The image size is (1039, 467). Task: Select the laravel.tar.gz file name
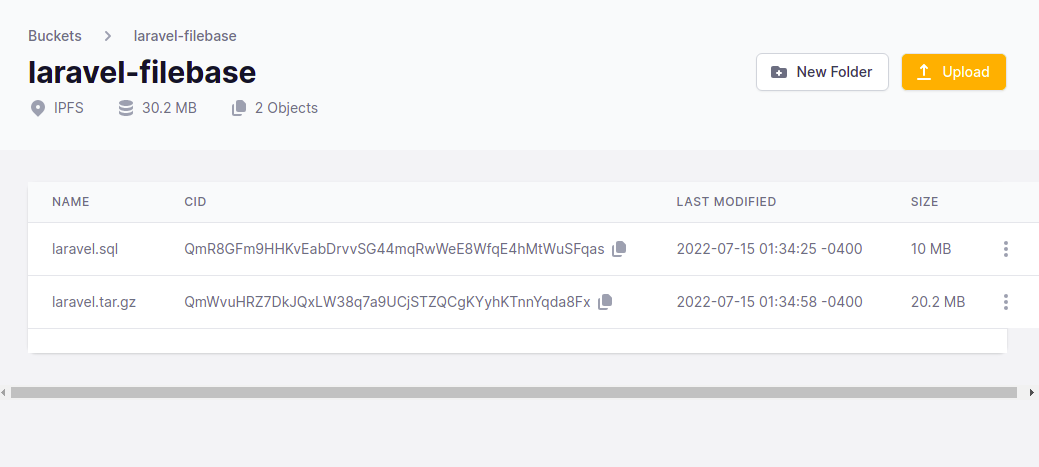(x=94, y=302)
